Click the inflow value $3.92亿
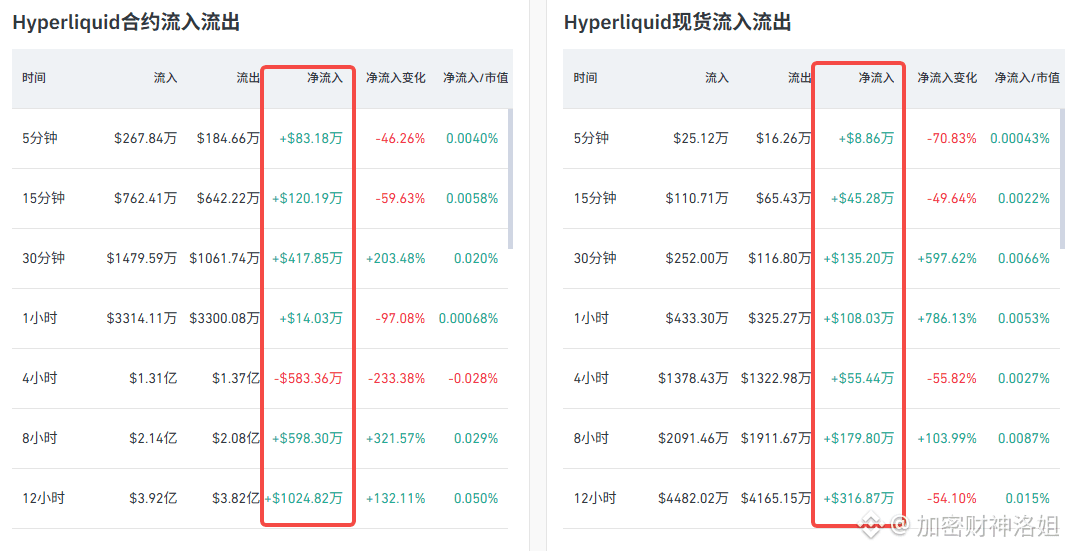Viewport: 1067px width, 551px height. [x=153, y=498]
